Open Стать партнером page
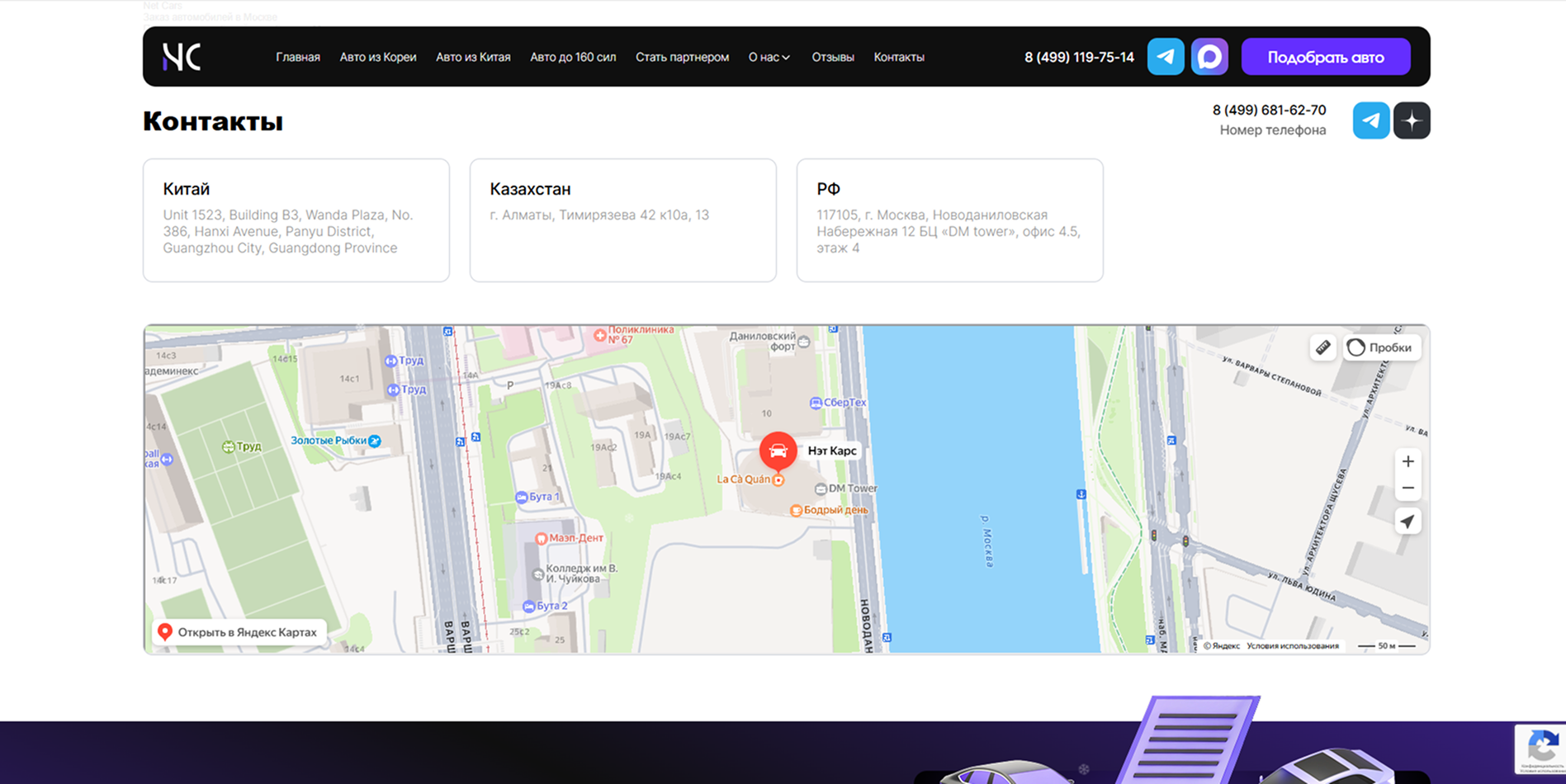Screen dimensions: 1566x784 682,57
